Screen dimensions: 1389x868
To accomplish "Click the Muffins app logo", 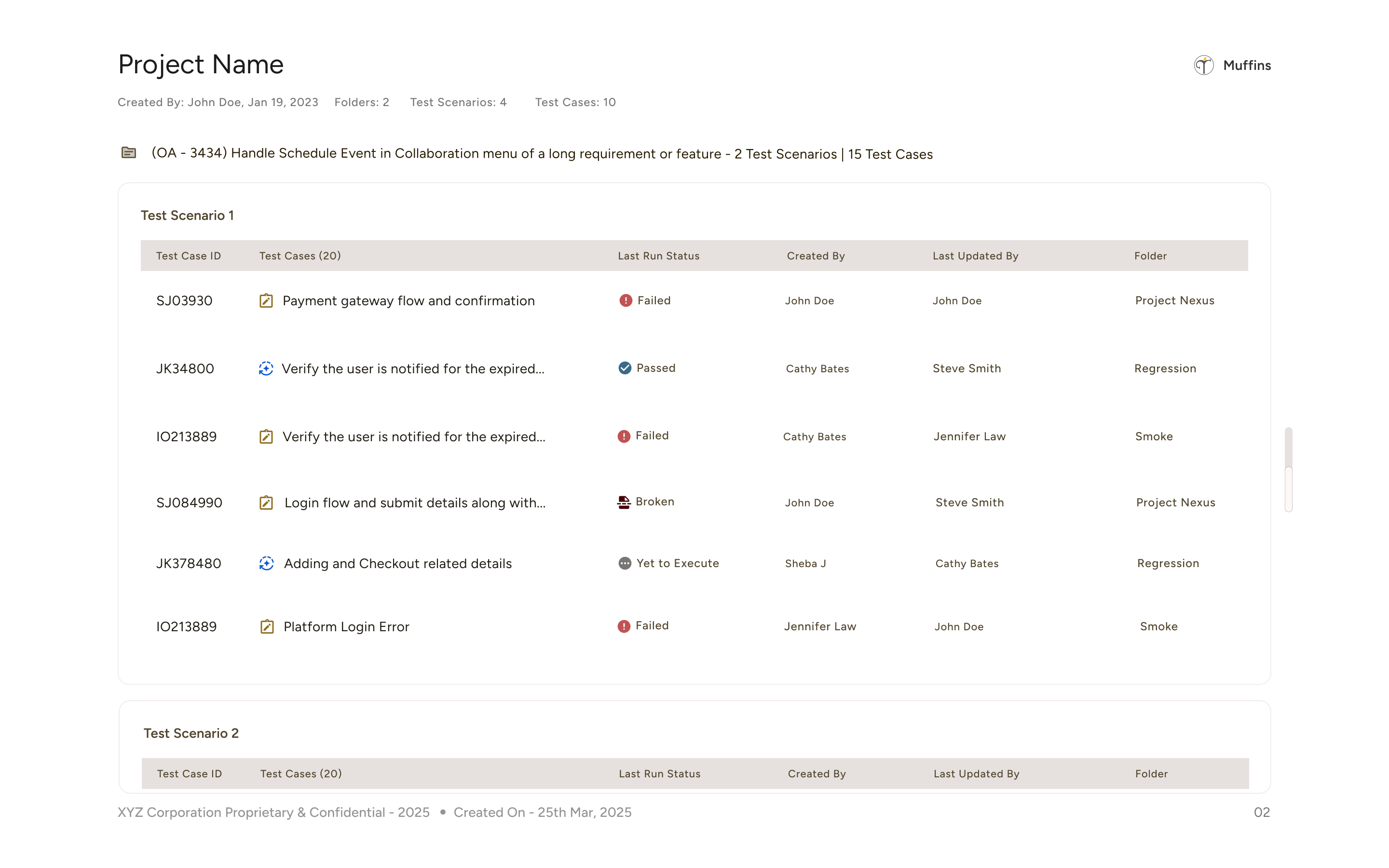I will coord(1204,65).
